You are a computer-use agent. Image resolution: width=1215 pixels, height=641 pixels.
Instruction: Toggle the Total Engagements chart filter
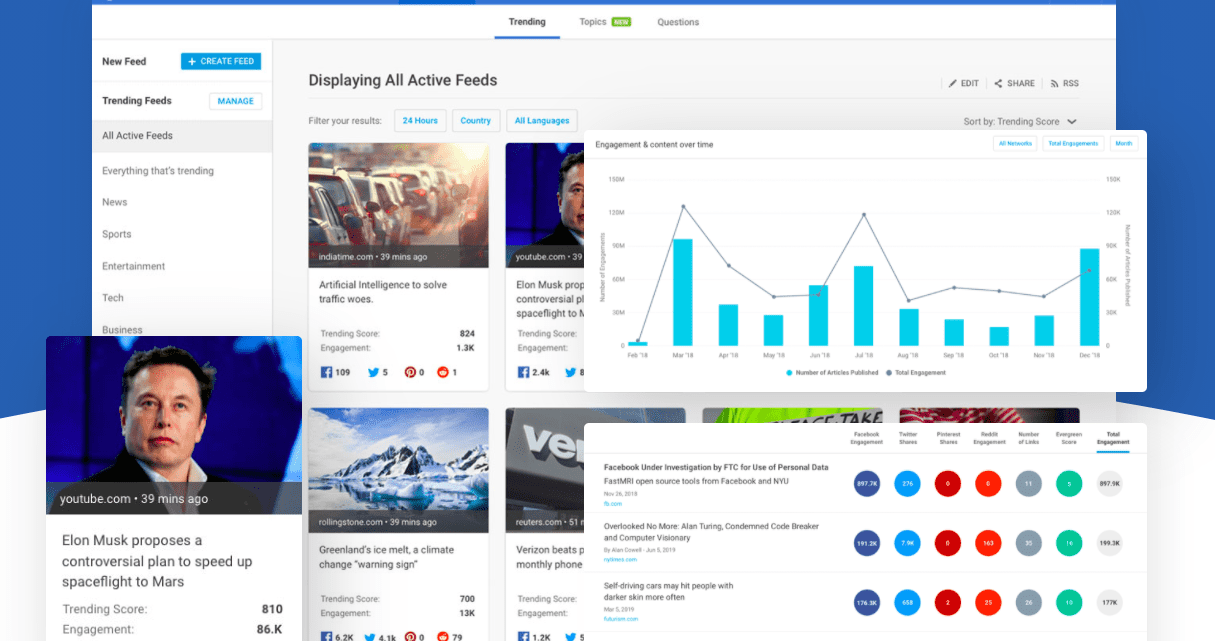tap(1073, 143)
